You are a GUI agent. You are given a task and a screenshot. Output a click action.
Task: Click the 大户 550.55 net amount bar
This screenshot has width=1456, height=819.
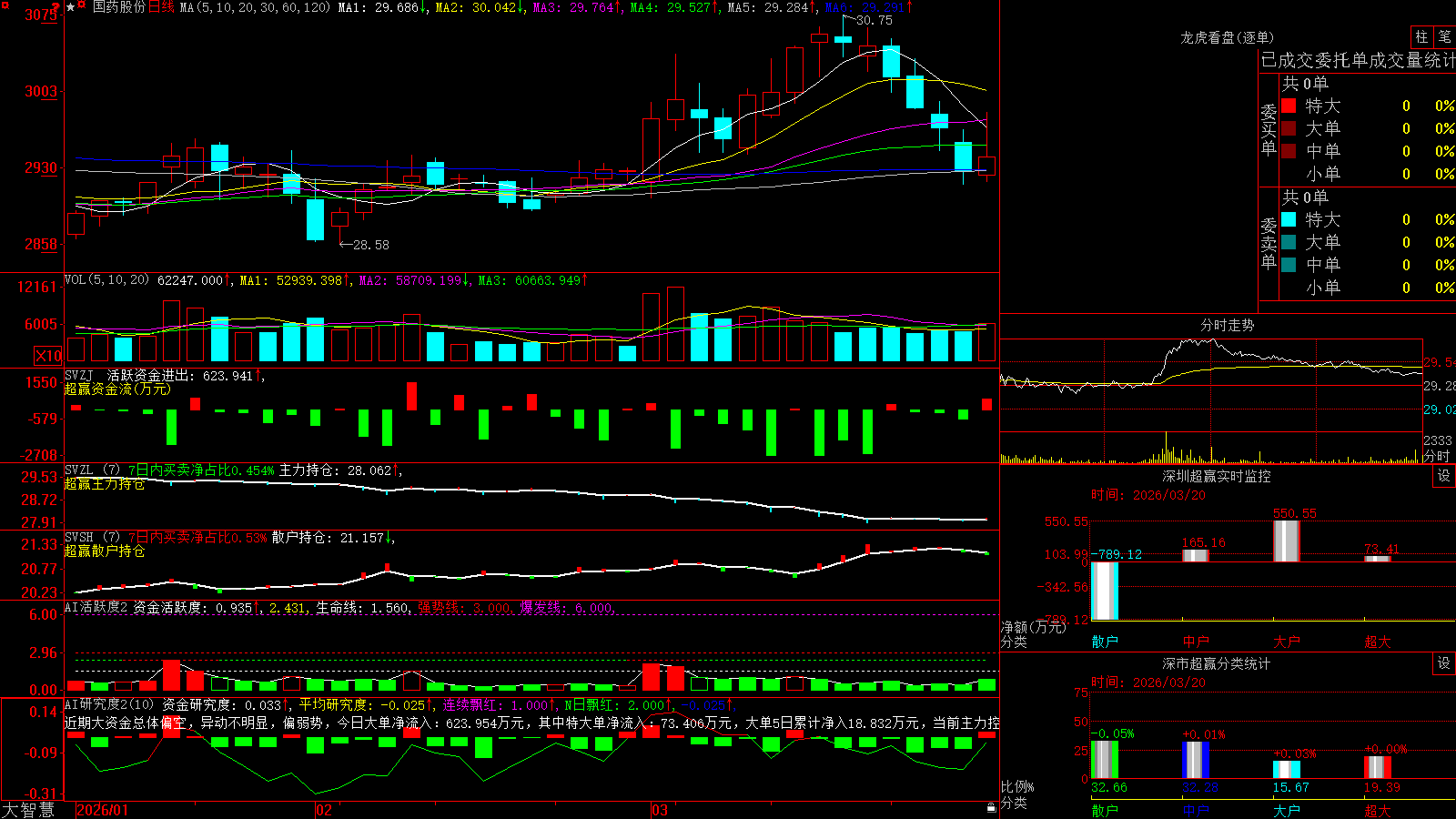[1287, 541]
